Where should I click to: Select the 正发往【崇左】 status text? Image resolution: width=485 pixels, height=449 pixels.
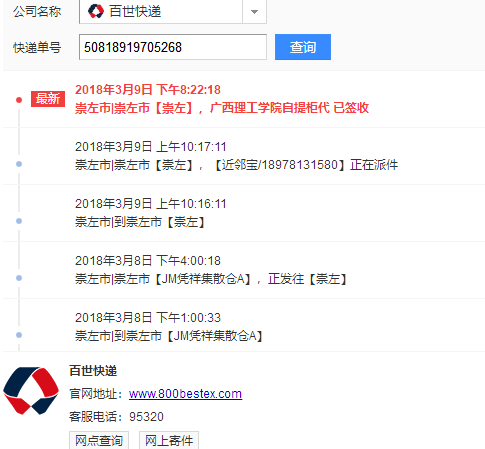pos(308,279)
